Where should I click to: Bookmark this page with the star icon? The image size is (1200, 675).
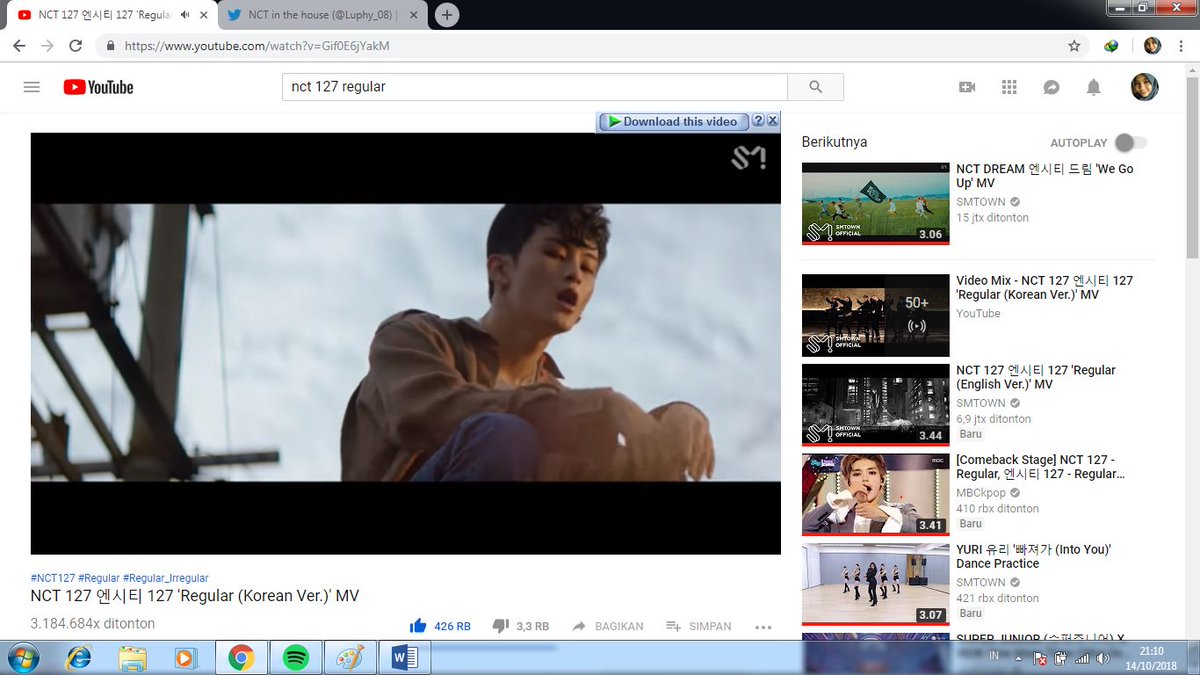1074,46
